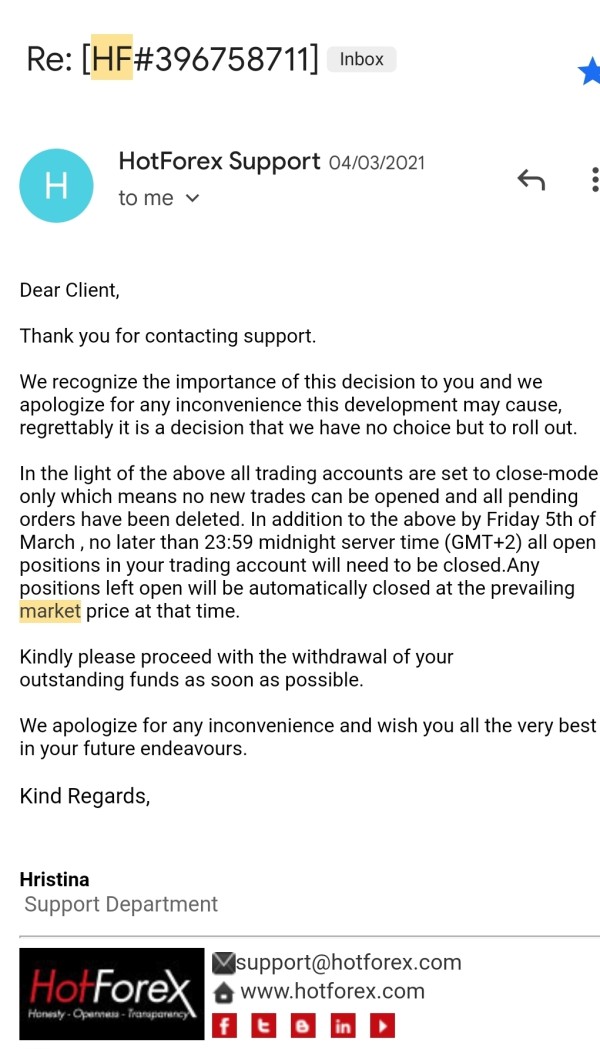
Task: Tap the highlighted word "market"
Action: pos(50,610)
